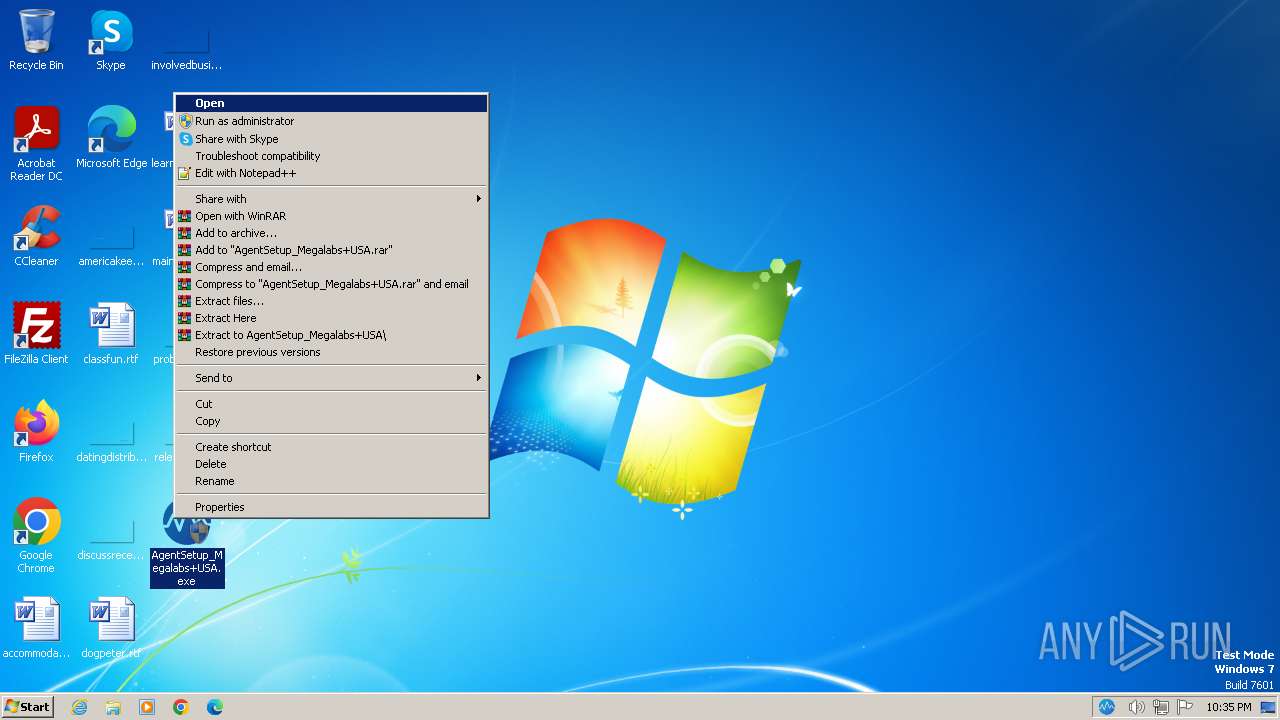This screenshot has width=1280, height=720.
Task: Select classfun.rtf document icon
Action: click(x=111, y=334)
